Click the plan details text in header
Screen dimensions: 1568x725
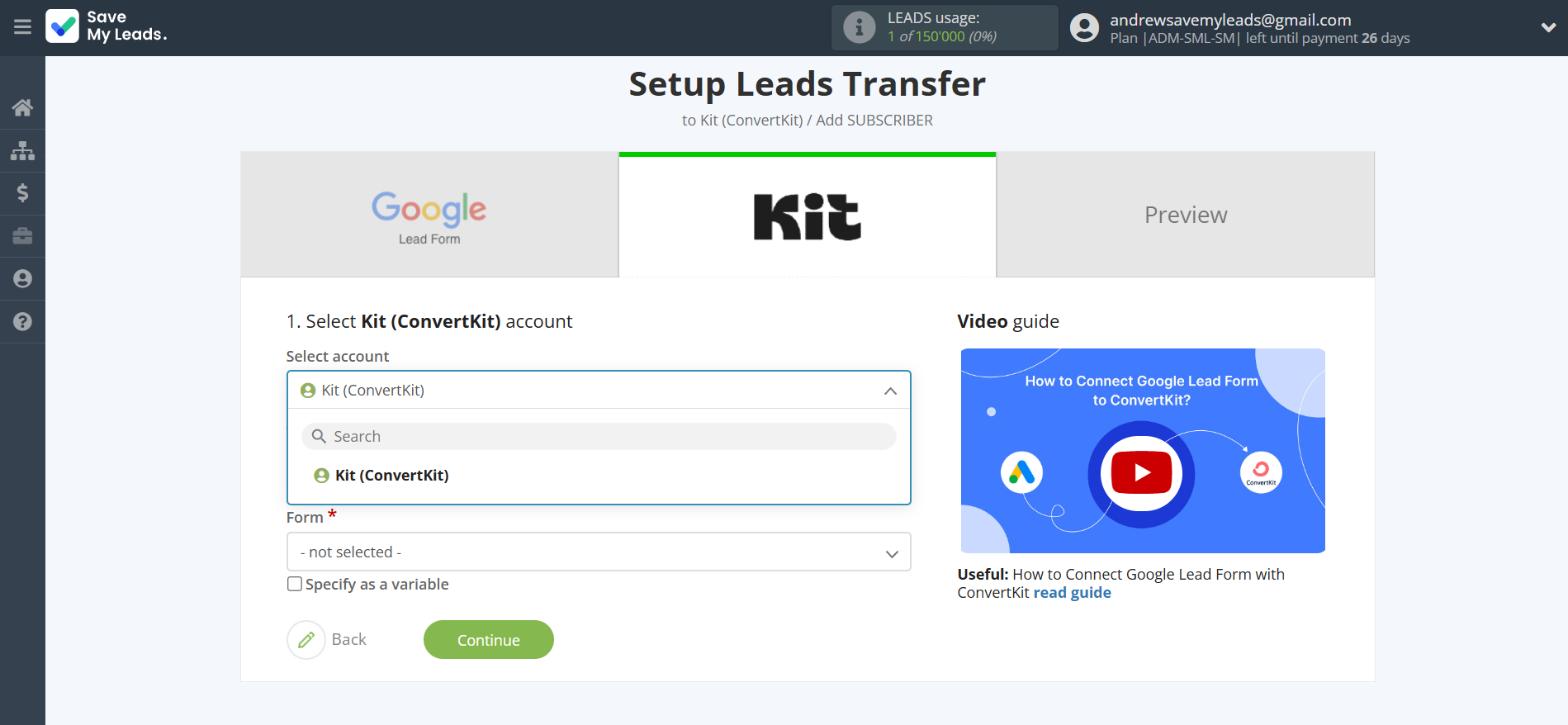[x=1260, y=38]
